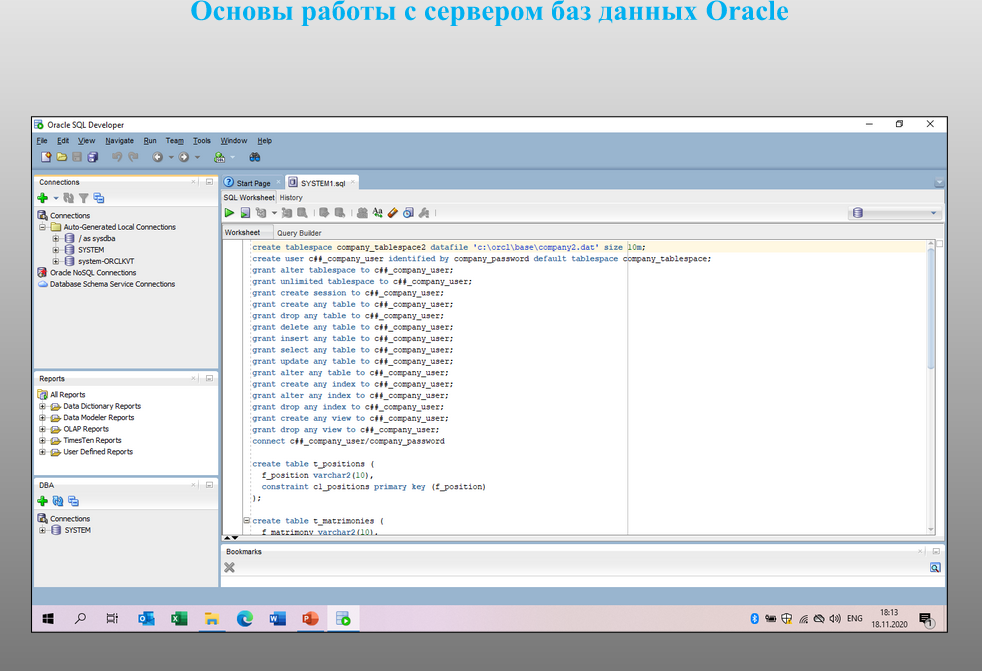Screen dimensions: 982x671
Task: Click the Save All toolbar icon
Action: (x=93, y=157)
